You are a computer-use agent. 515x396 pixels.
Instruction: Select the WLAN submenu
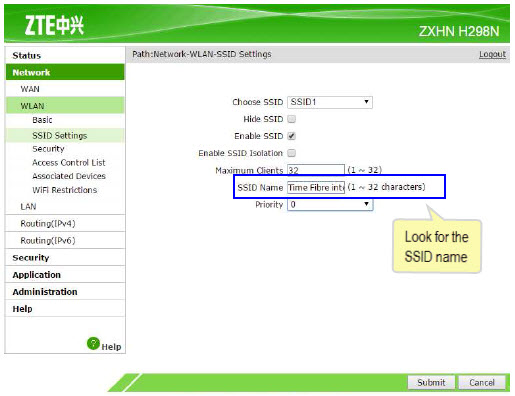tap(65, 106)
